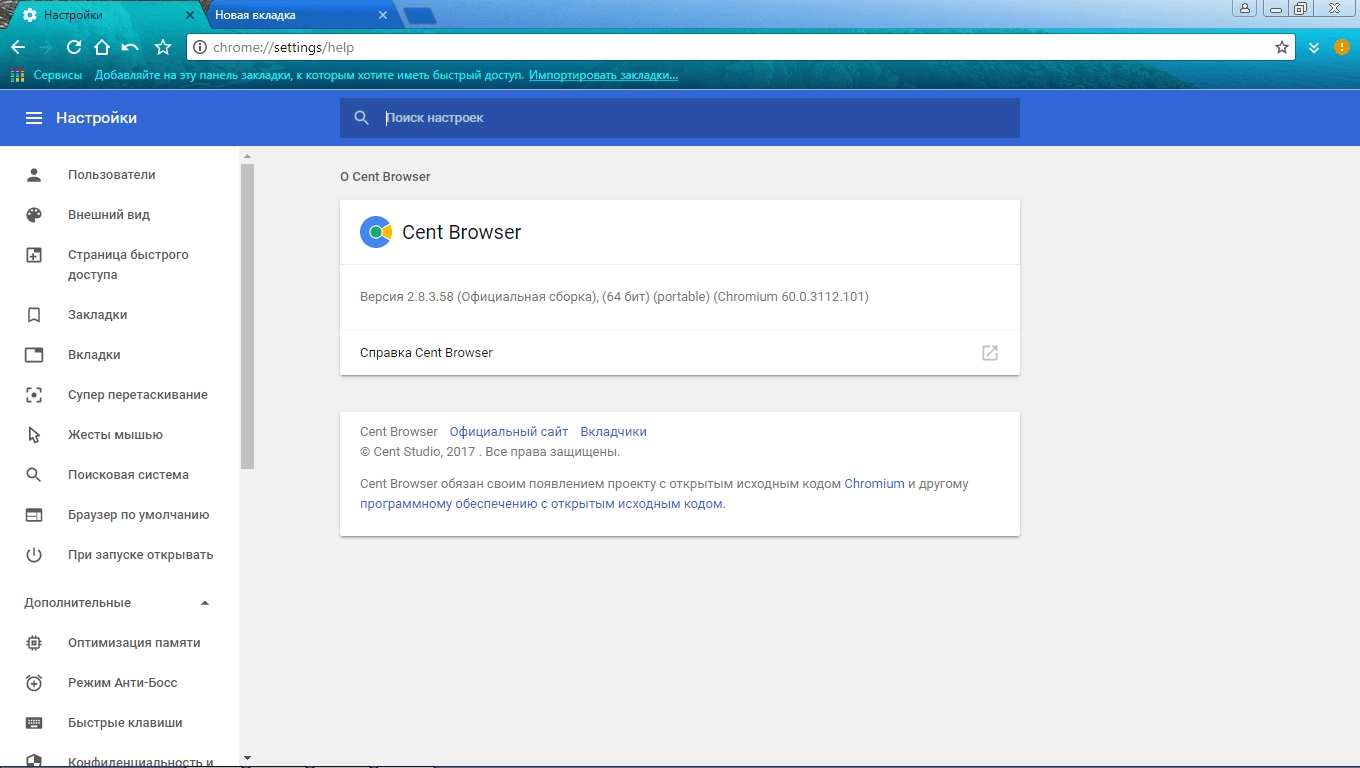The width and height of the screenshot is (1360, 768).
Task: Click Импортировать закладки link
Action: pyautogui.click(x=603, y=75)
